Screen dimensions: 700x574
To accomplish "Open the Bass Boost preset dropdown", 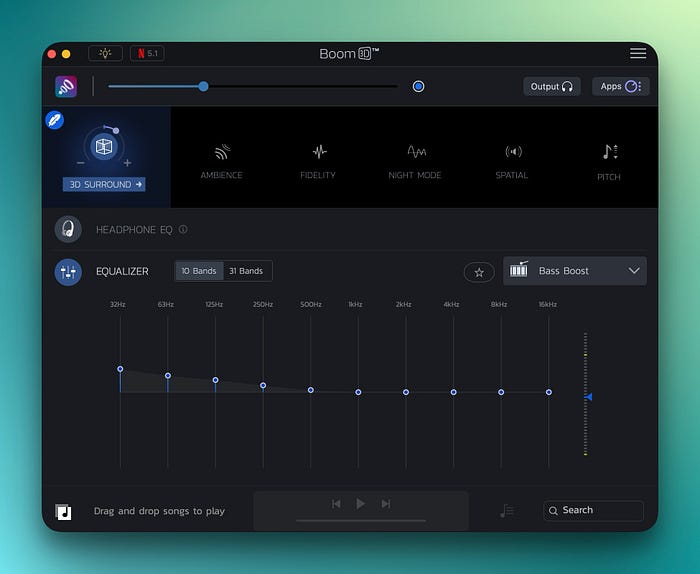I will pyautogui.click(x=575, y=271).
